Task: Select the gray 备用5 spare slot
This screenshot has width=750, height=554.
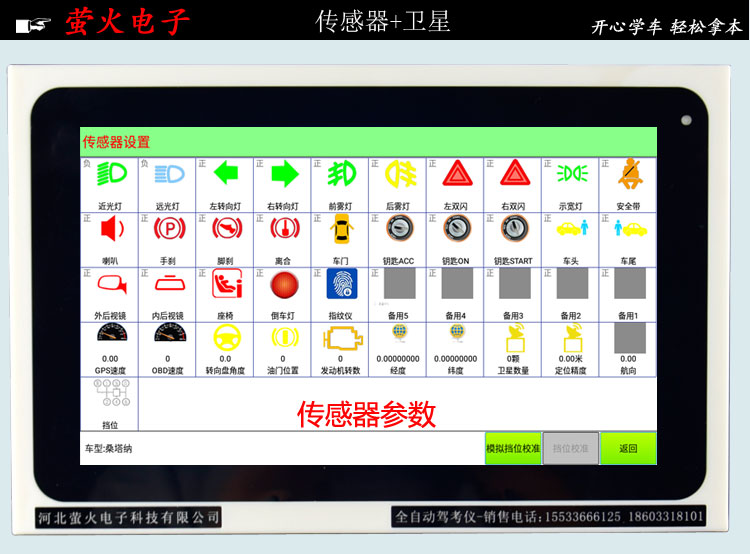Action: tap(398, 286)
